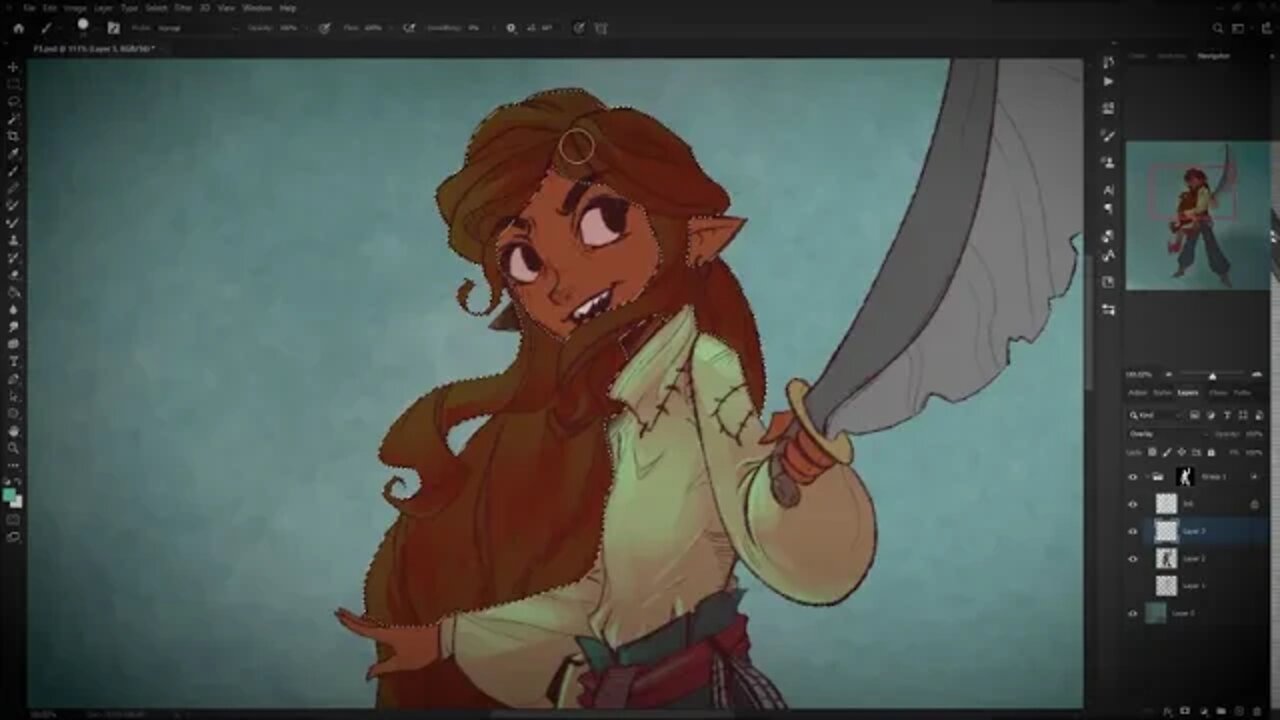Open brush Mode Normal dropdown
This screenshot has width=1280, height=720.
click(198, 28)
